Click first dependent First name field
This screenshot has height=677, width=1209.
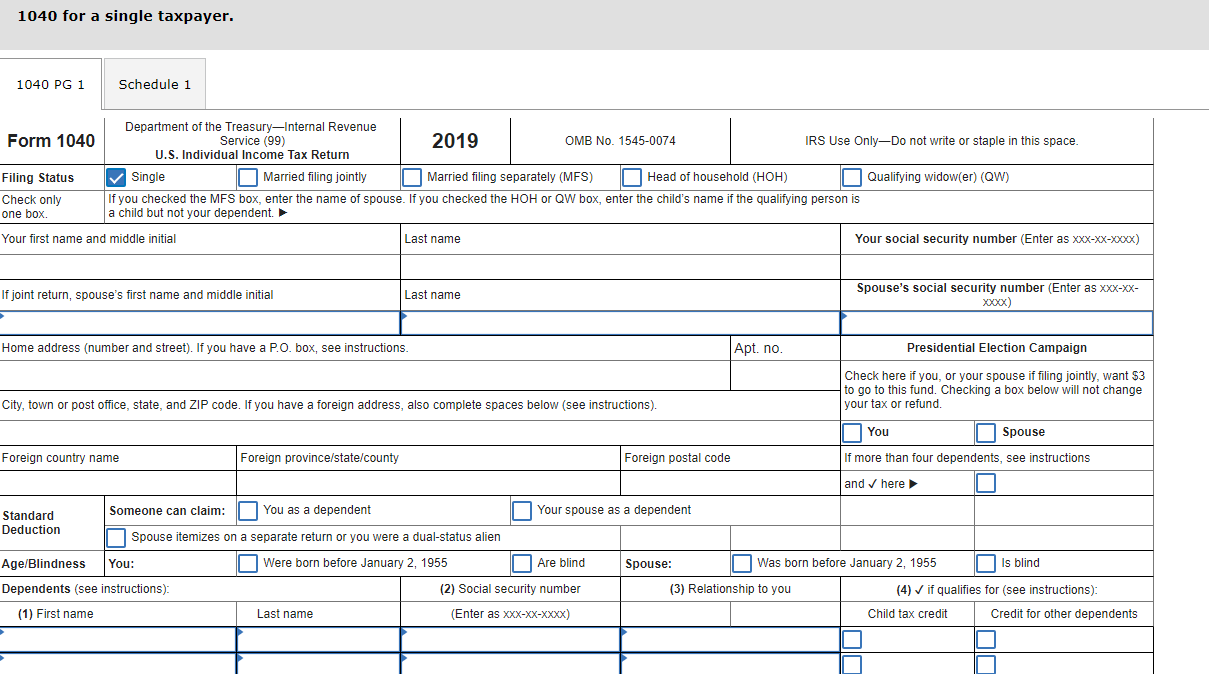pos(118,640)
